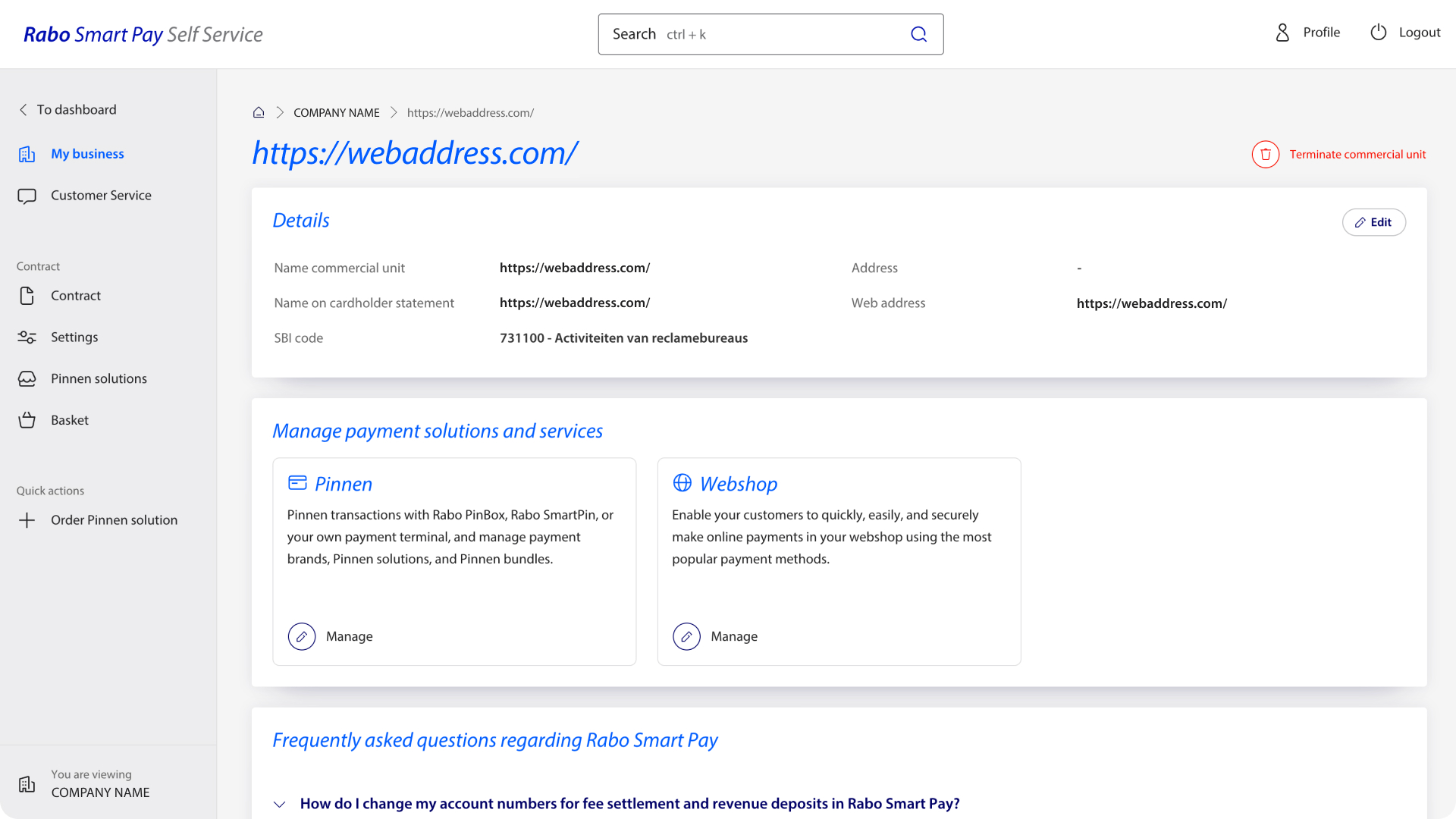Click the search magnifier icon
This screenshot has width=1456, height=819.
click(918, 34)
